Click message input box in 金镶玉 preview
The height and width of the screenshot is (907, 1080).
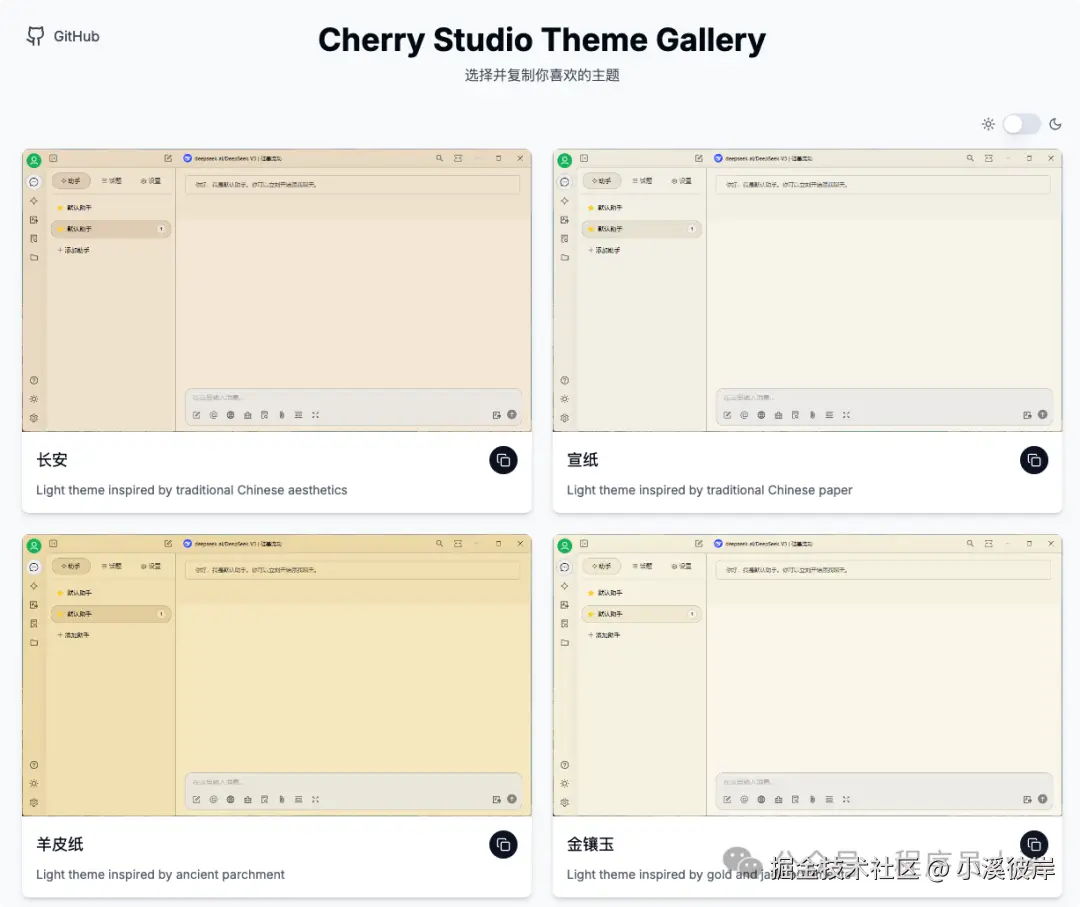(x=884, y=791)
